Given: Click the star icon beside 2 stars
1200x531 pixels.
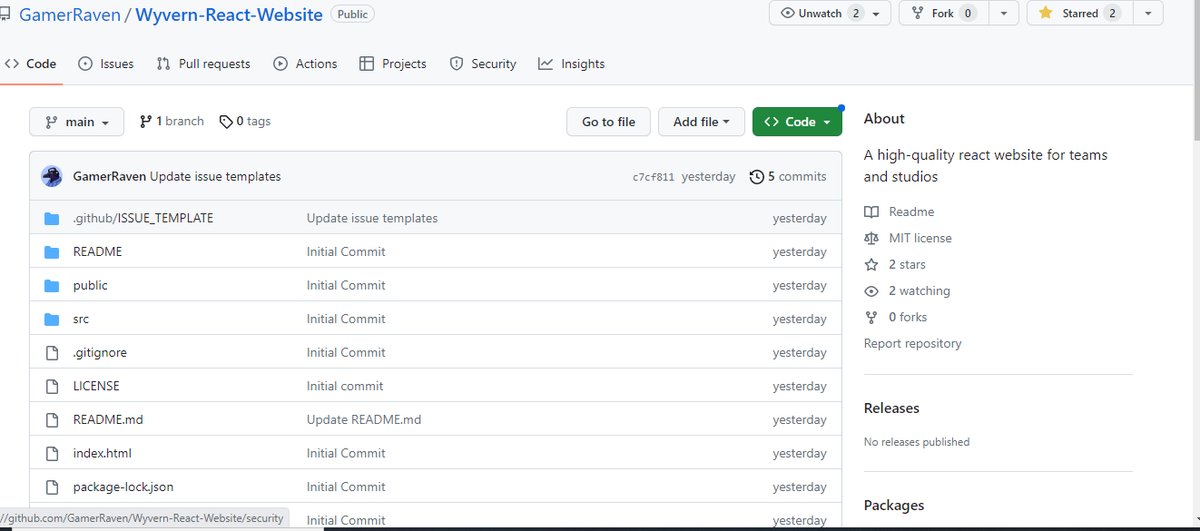Looking at the screenshot, I should [x=872, y=265].
